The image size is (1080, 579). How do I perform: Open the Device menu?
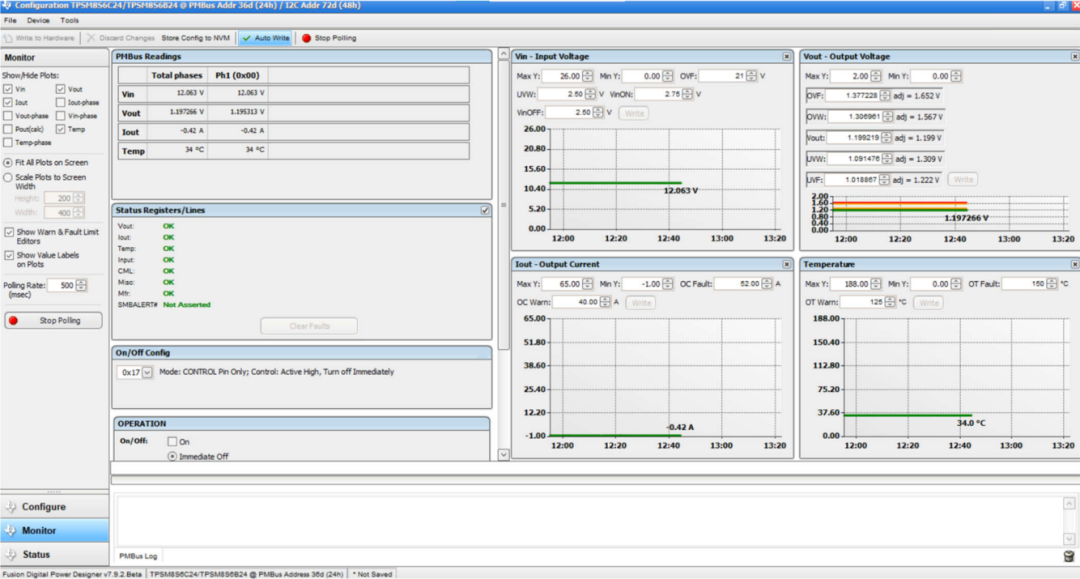click(x=38, y=20)
